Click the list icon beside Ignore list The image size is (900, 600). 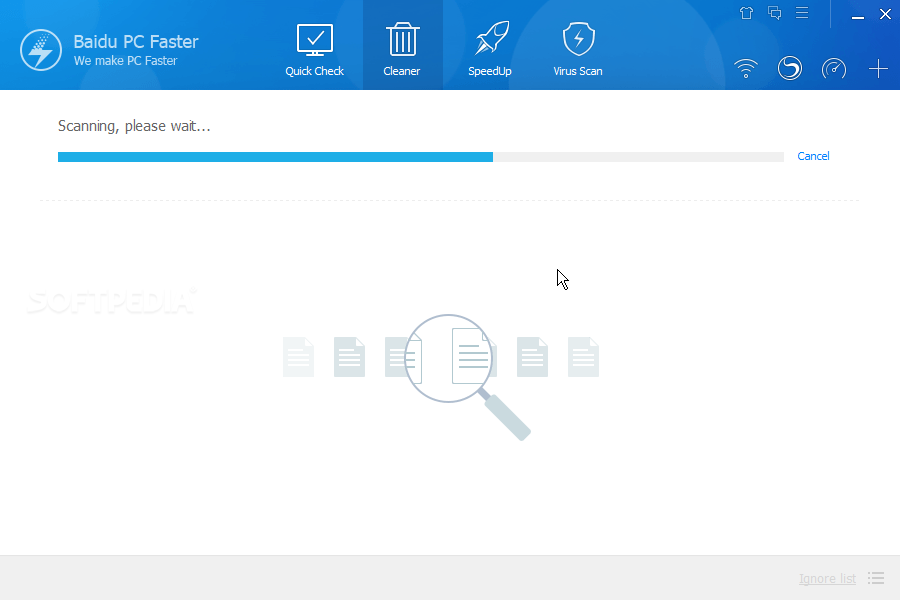(x=876, y=578)
